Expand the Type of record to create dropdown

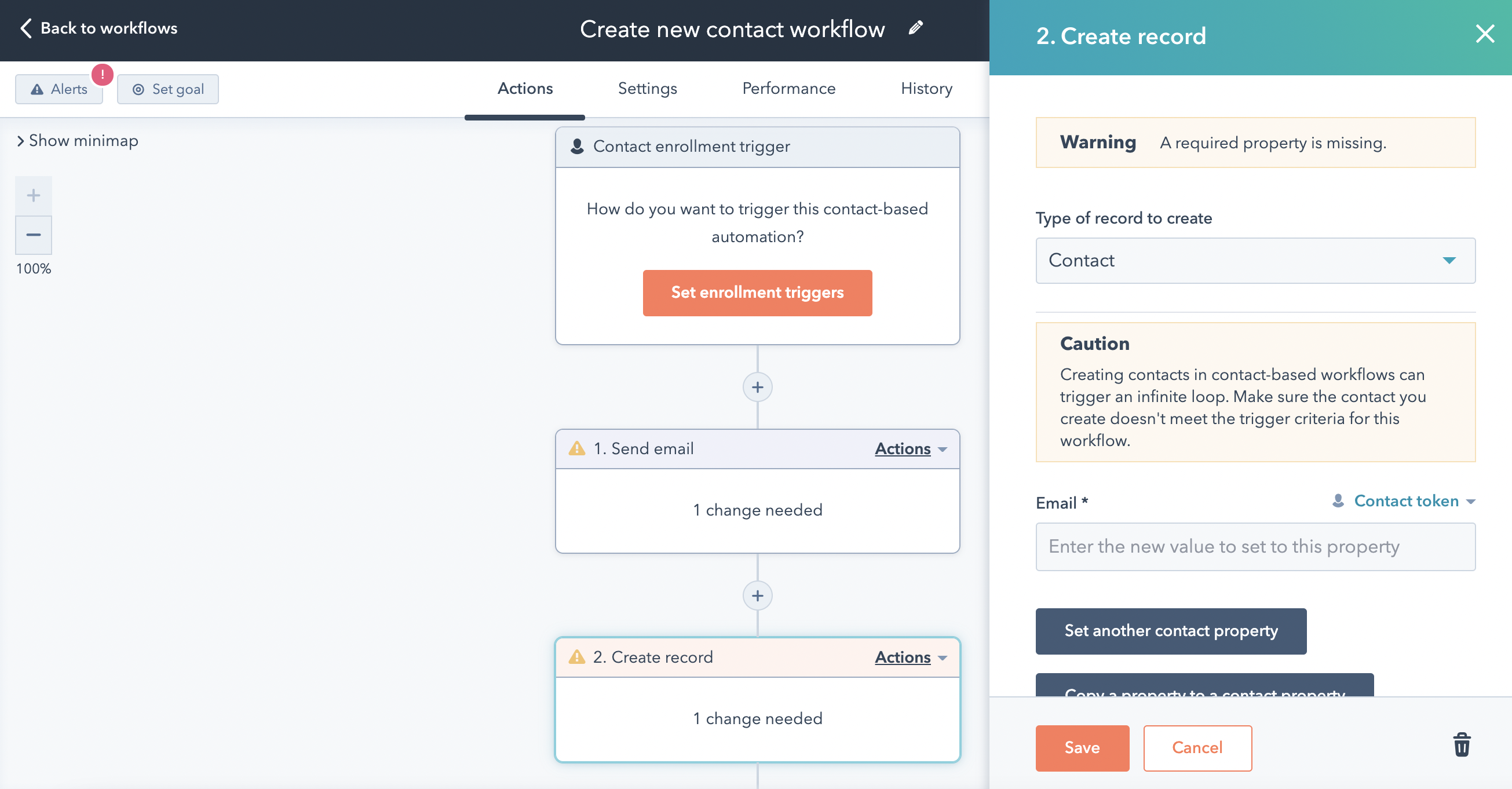(1256, 260)
